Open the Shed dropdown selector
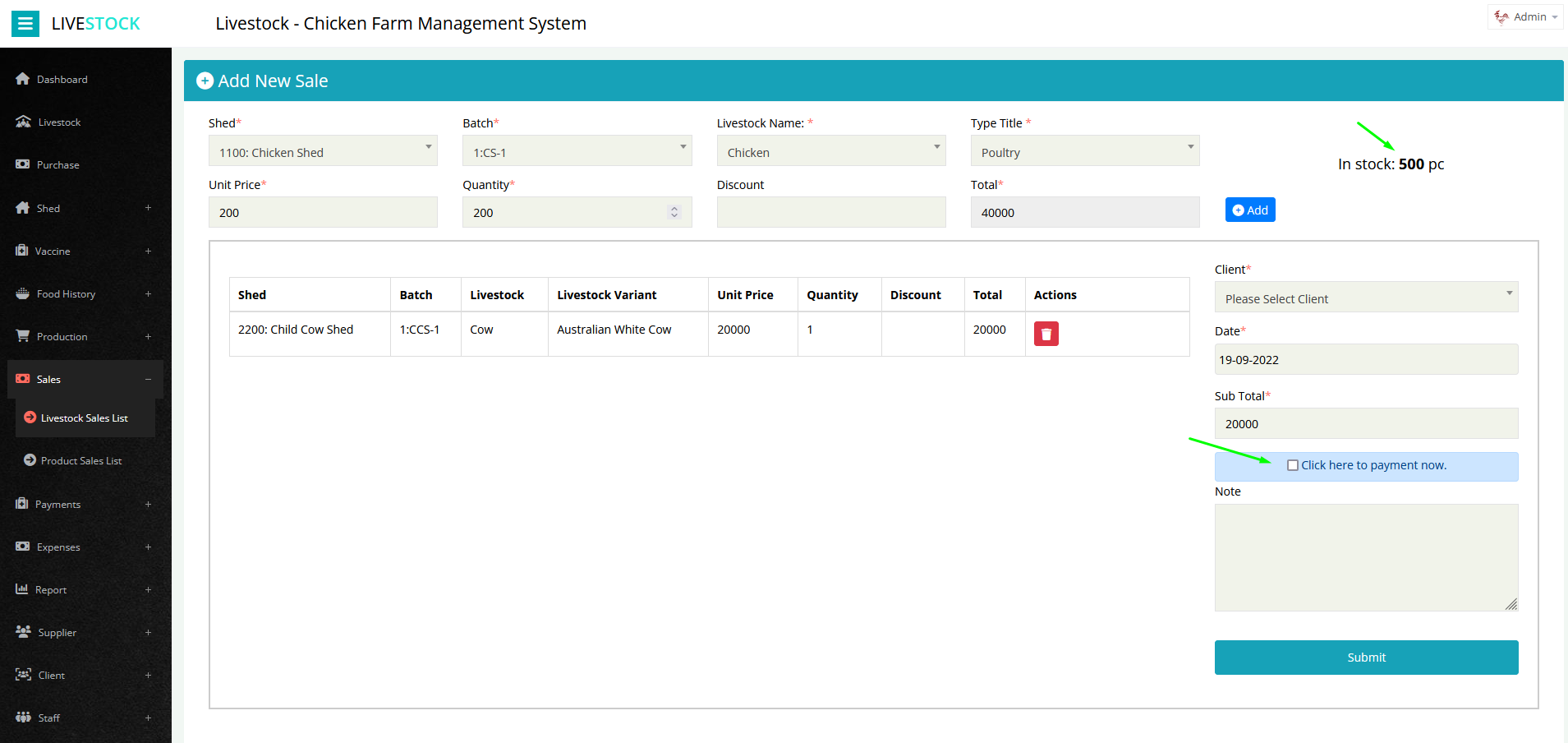This screenshot has height=743, width=1568. [323, 151]
